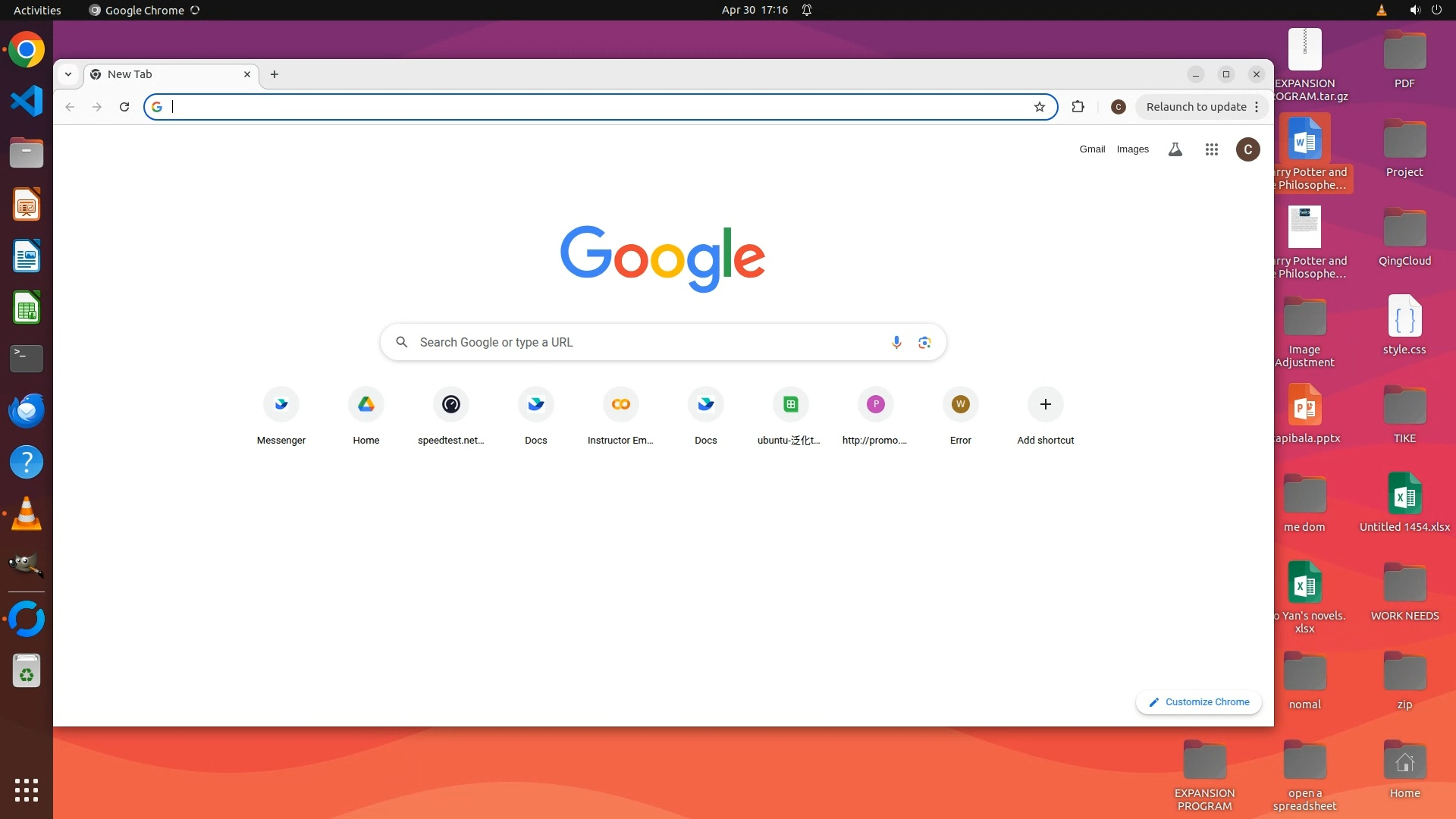Click the Add shortcut plus button
Screen dimensions: 1456x819
coord(1045,404)
